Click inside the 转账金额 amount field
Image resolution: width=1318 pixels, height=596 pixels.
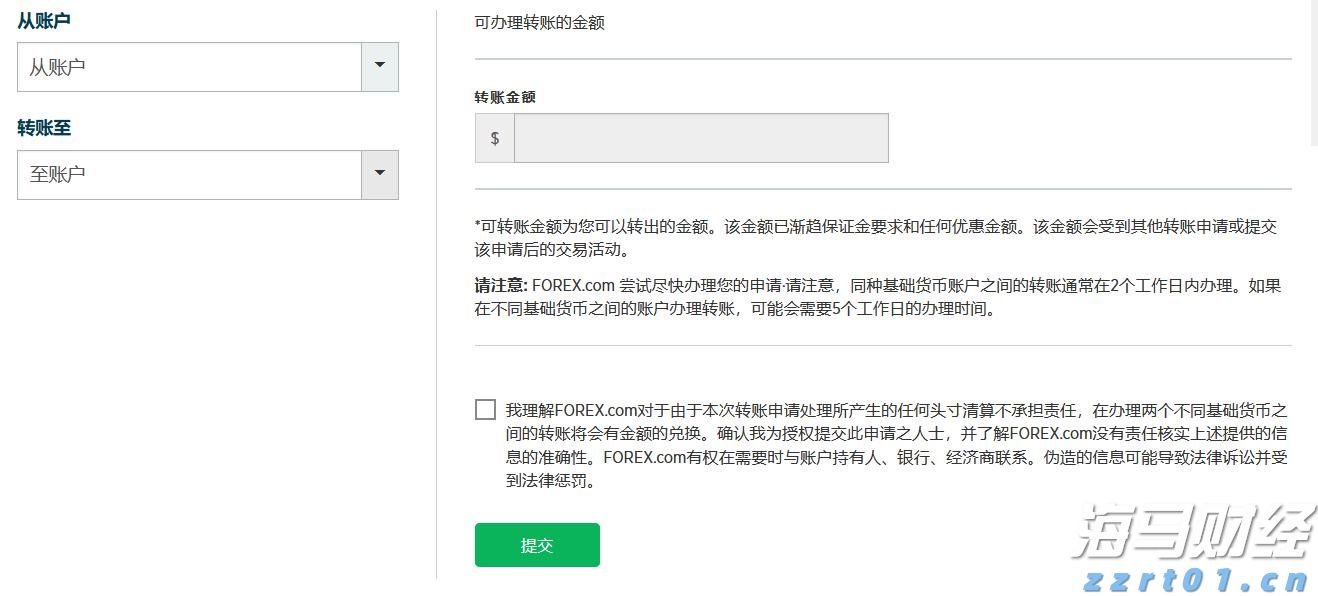tap(698, 137)
